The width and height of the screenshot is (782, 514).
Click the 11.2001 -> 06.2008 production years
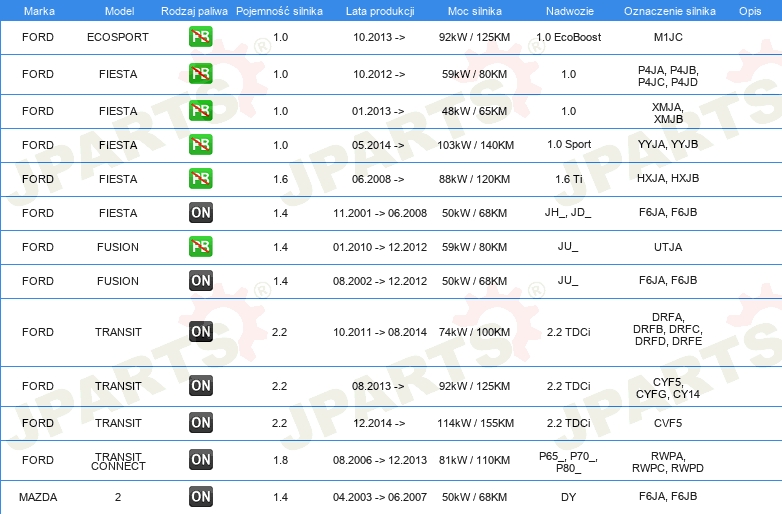(380, 213)
